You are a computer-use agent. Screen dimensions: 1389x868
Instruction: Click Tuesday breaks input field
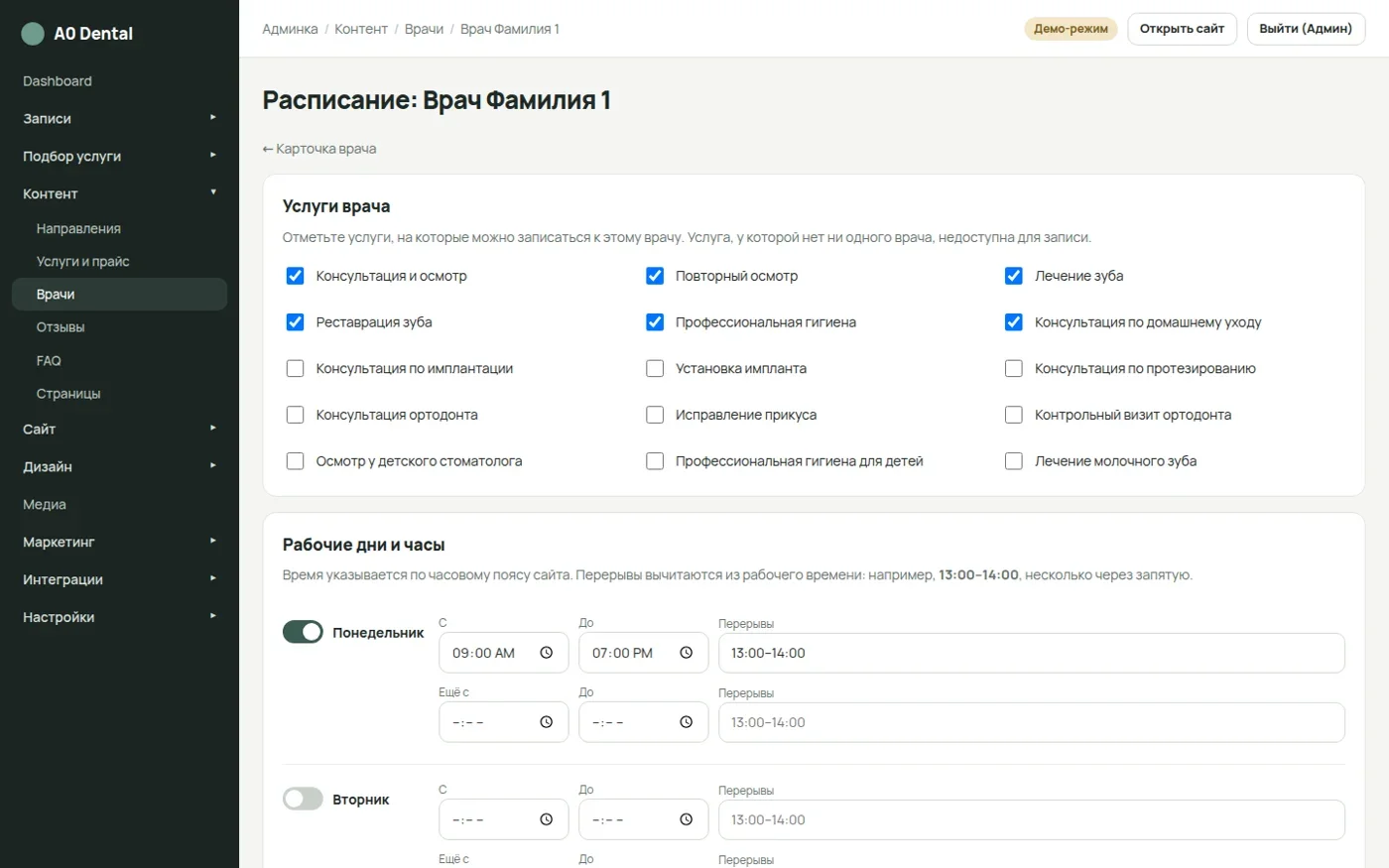pyautogui.click(x=1032, y=819)
